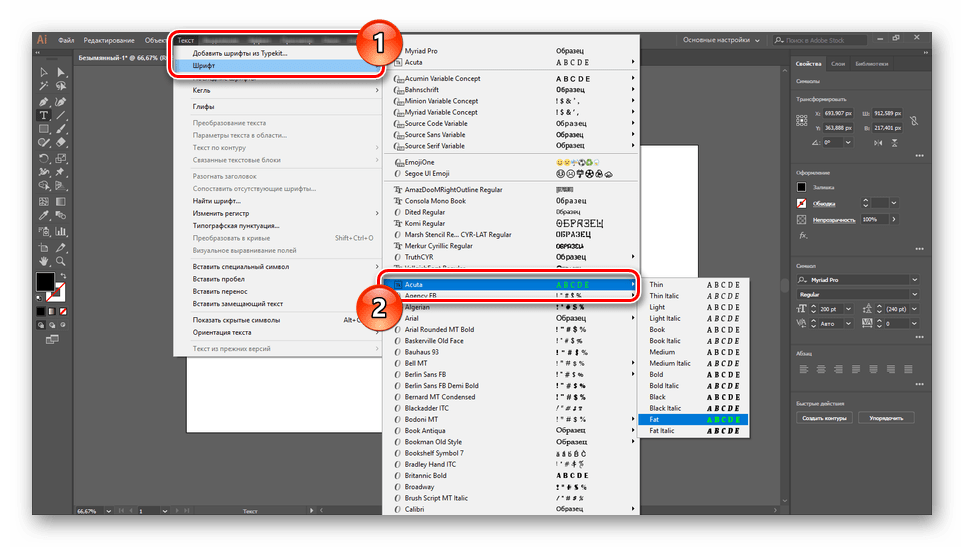The image size is (964, 547).
Task: Select the Paintbrush tool
Action: [61, 129]
